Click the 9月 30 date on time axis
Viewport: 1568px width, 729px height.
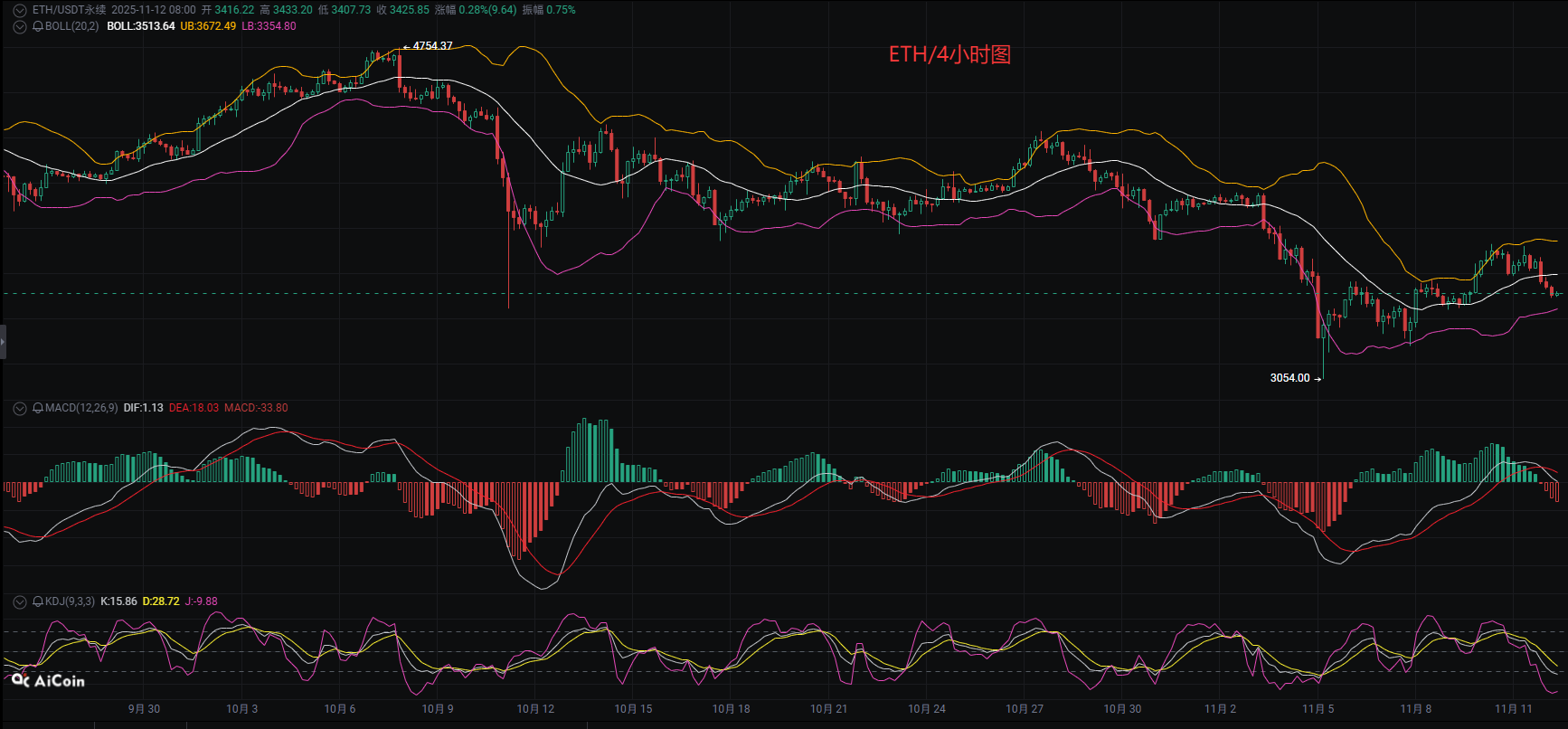[144, 709]
